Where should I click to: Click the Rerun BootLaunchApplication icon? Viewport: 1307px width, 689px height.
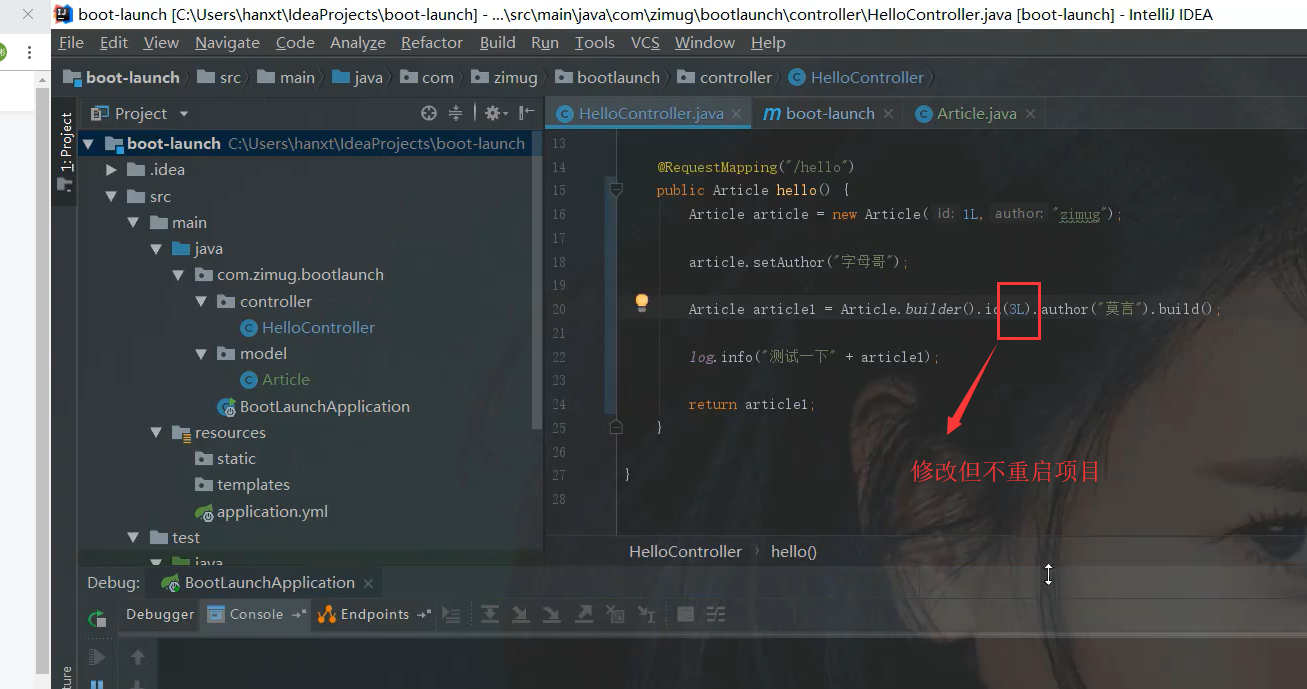(97, 619)
